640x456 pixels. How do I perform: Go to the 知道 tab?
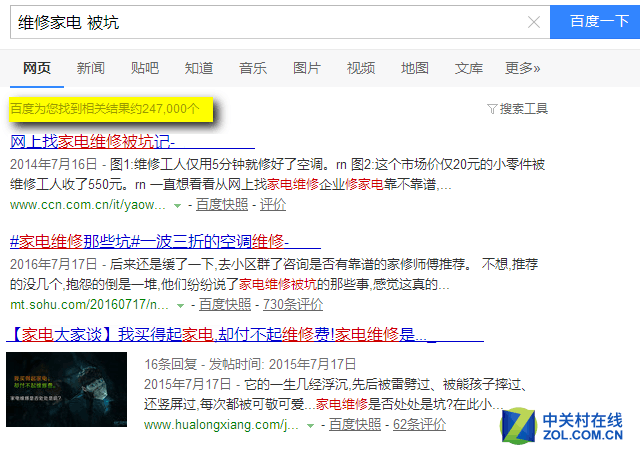point(199,68)
